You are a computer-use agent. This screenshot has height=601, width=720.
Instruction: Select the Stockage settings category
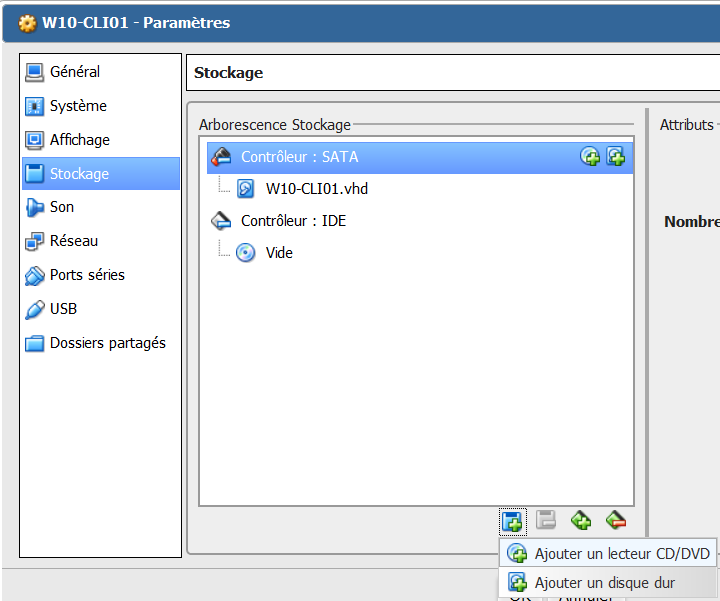point(101,174)
